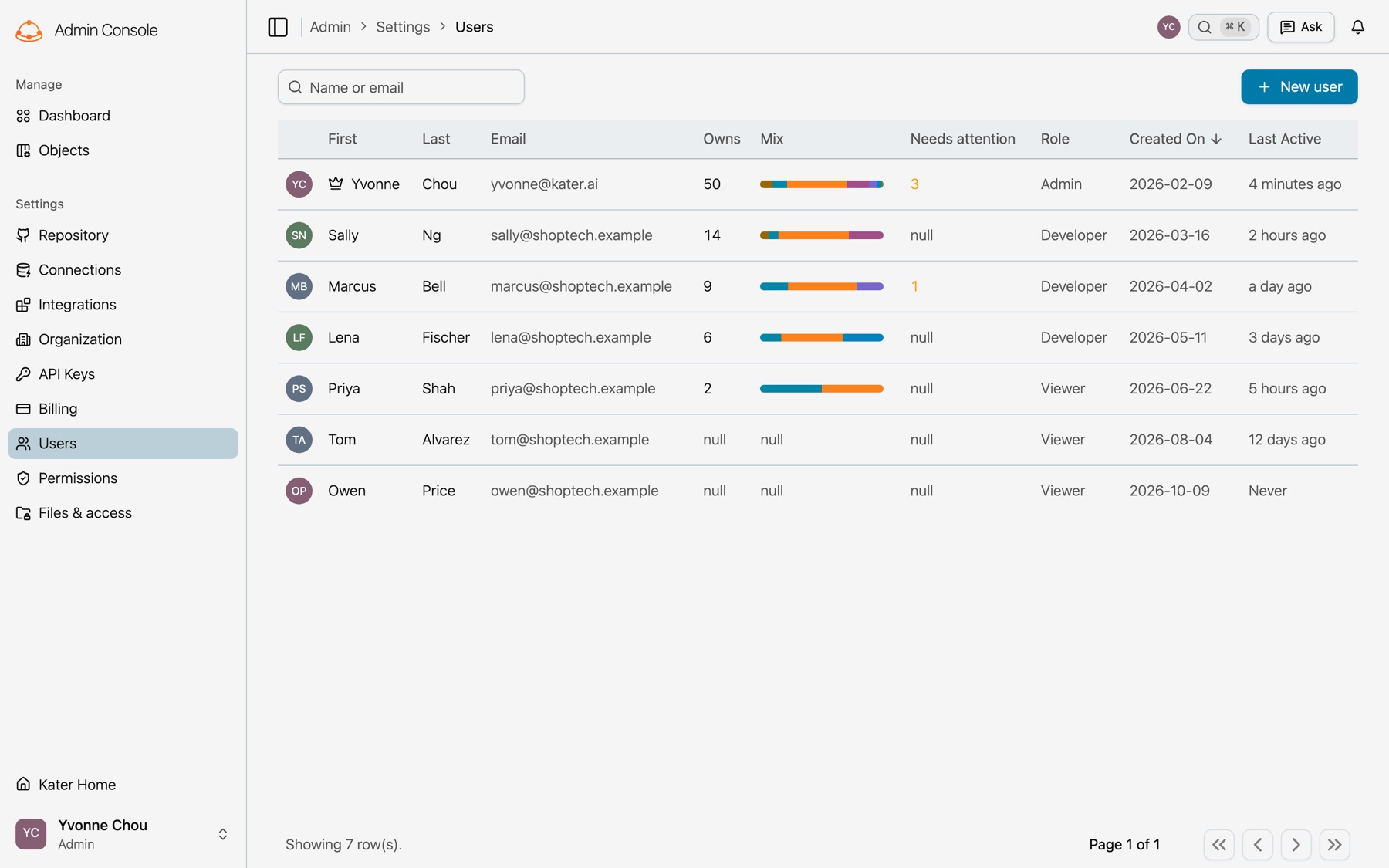This screenshot has width=1389, height=868.
Task: Open Permissions settings
Action: point(123,478)
